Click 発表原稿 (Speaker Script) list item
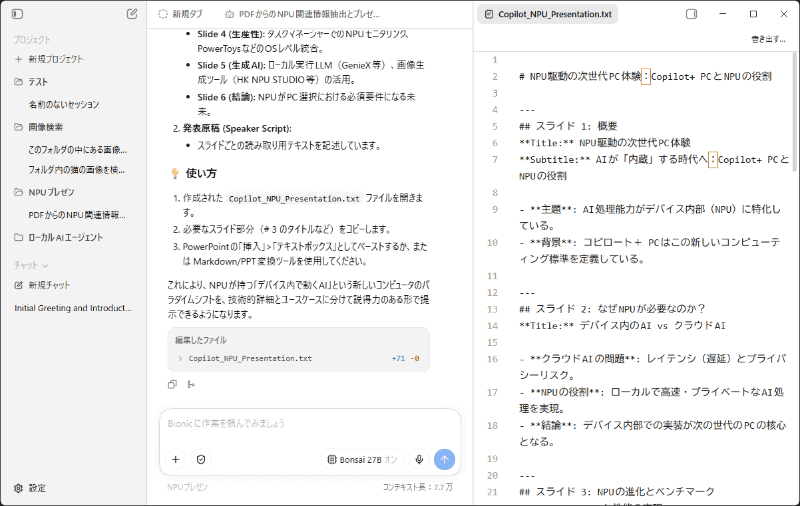The height and width of the screenshot is (506, 800). [x=237, y=129]
